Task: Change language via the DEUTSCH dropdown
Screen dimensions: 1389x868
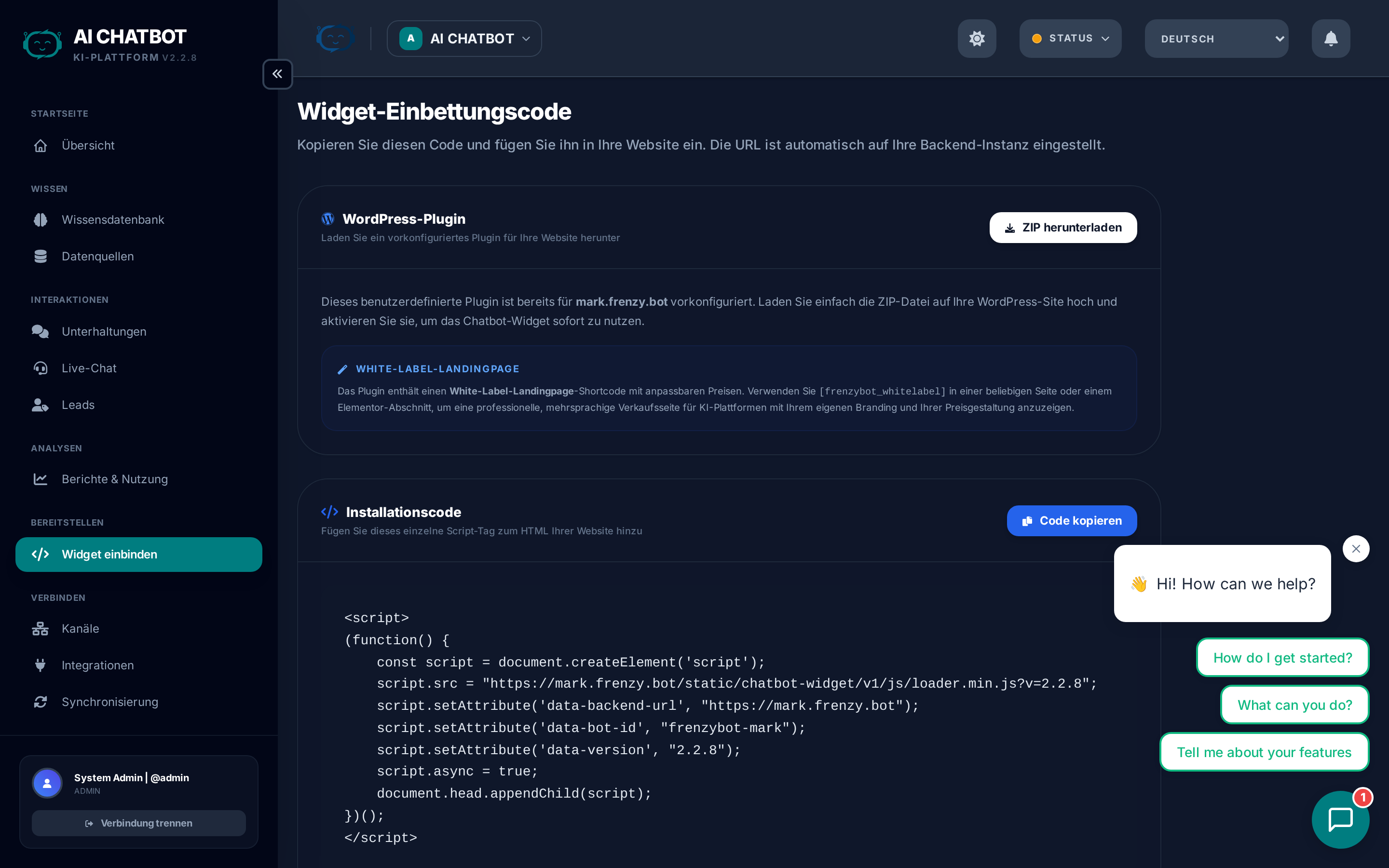Action: pos(1216,39)
